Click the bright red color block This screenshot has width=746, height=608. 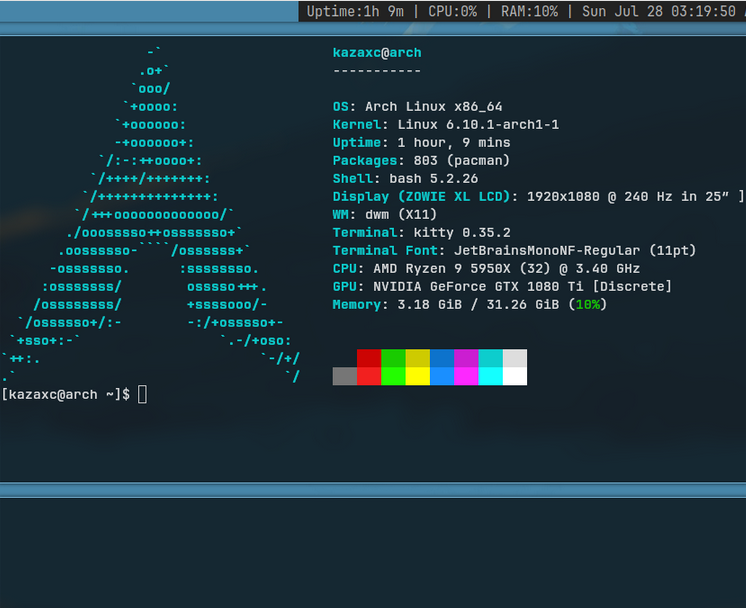pos(369,376)
